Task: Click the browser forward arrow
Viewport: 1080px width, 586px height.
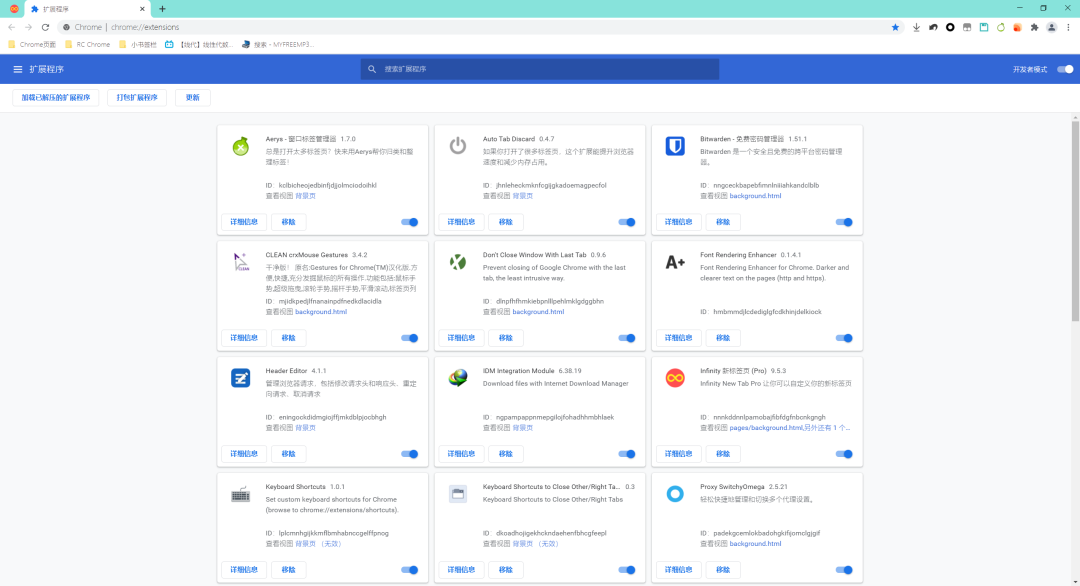Action: coord(28,28)
